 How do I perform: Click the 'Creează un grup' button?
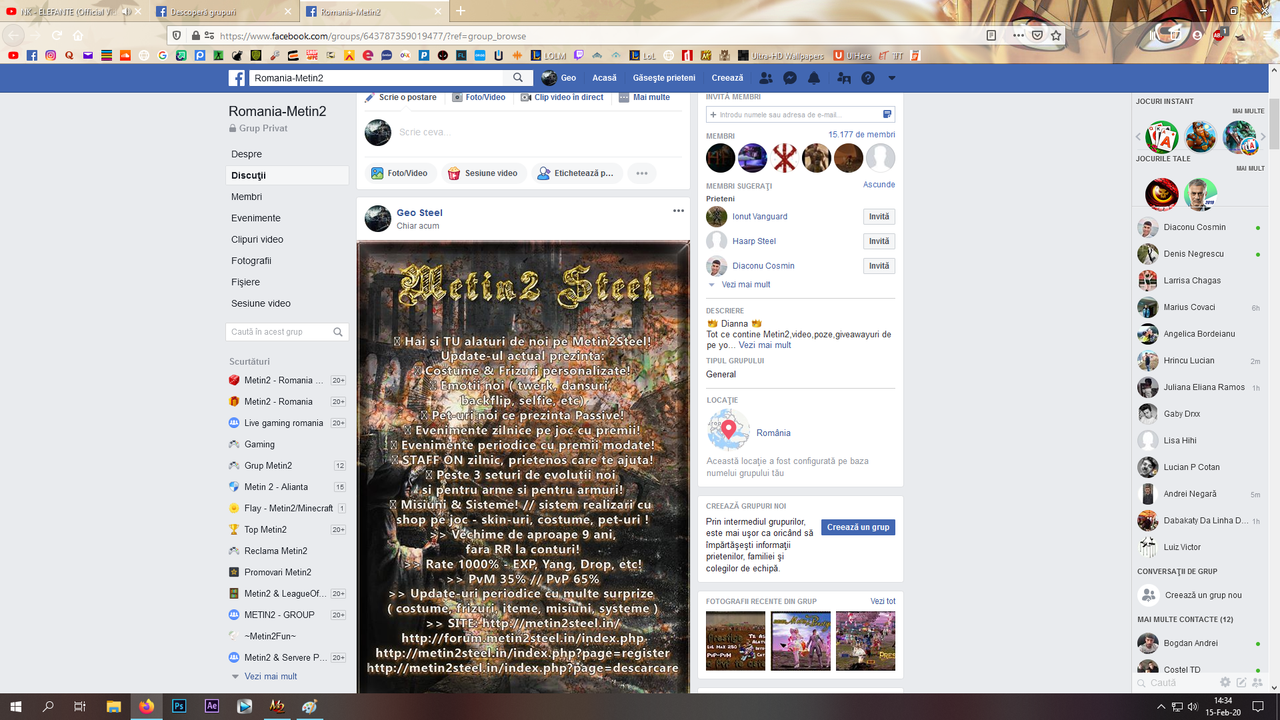(x=858, y=527)
